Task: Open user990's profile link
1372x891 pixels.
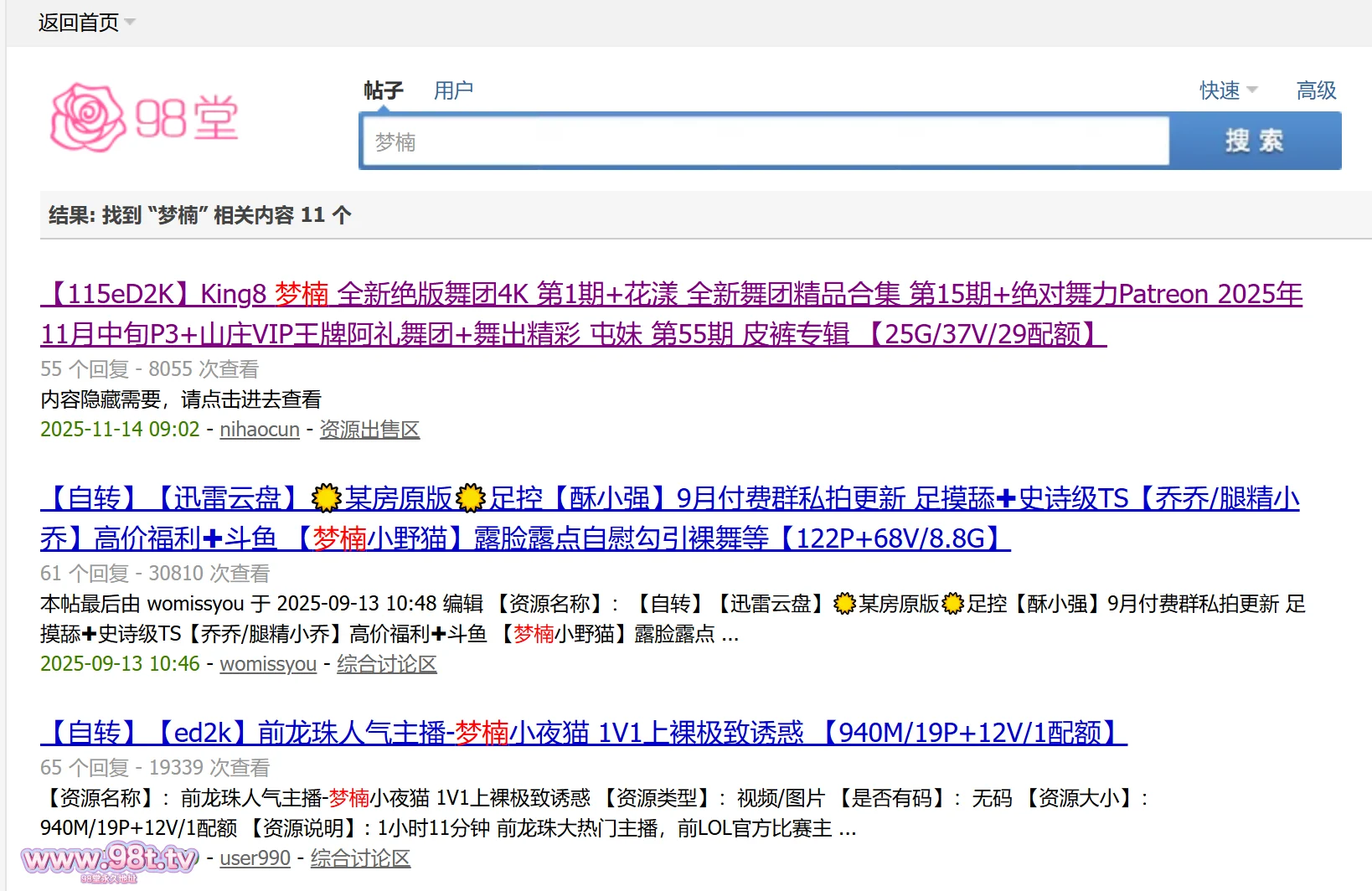Action: point(255,858)
